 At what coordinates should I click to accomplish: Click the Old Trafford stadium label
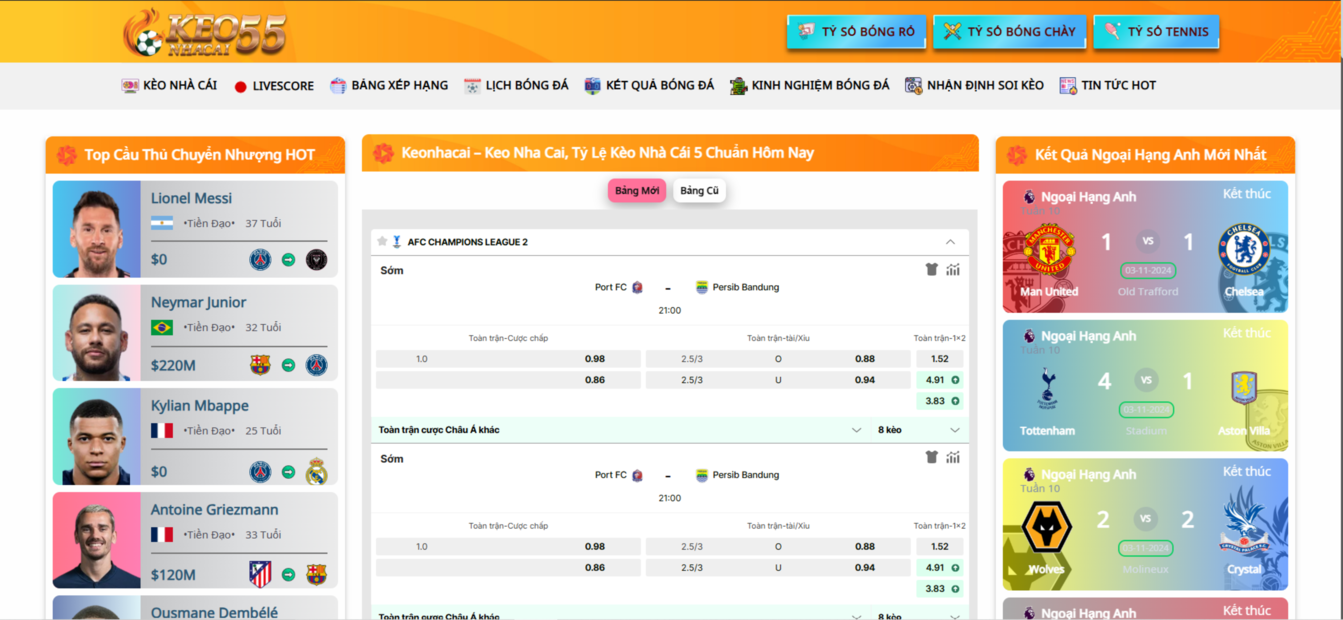[x=1148, y=292]
